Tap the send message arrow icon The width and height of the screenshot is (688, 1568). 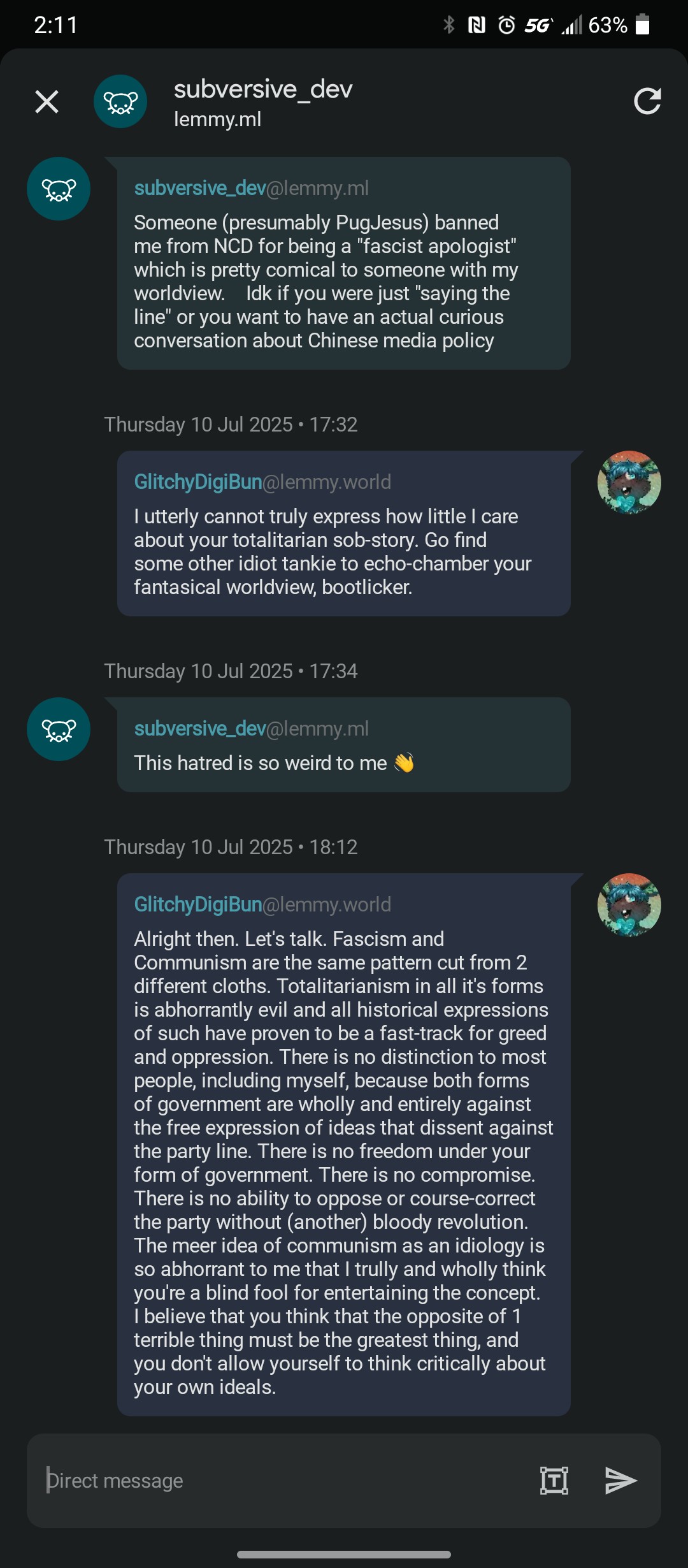click(620, 1480)
